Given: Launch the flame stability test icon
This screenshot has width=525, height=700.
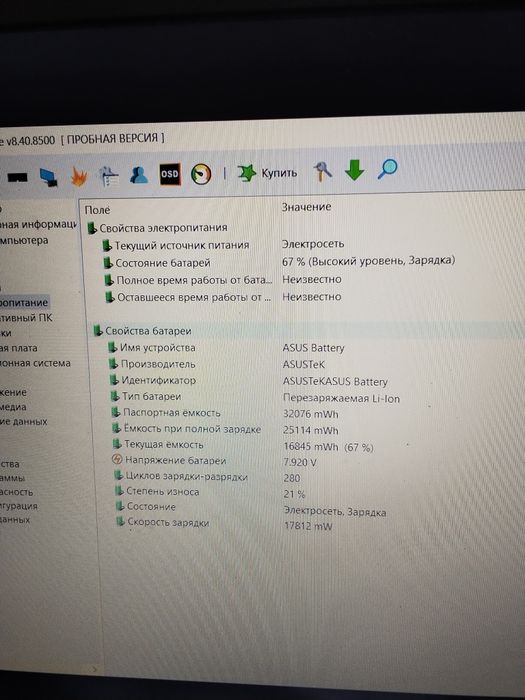Looking at the screenshot, I should [x=79, y=176].
